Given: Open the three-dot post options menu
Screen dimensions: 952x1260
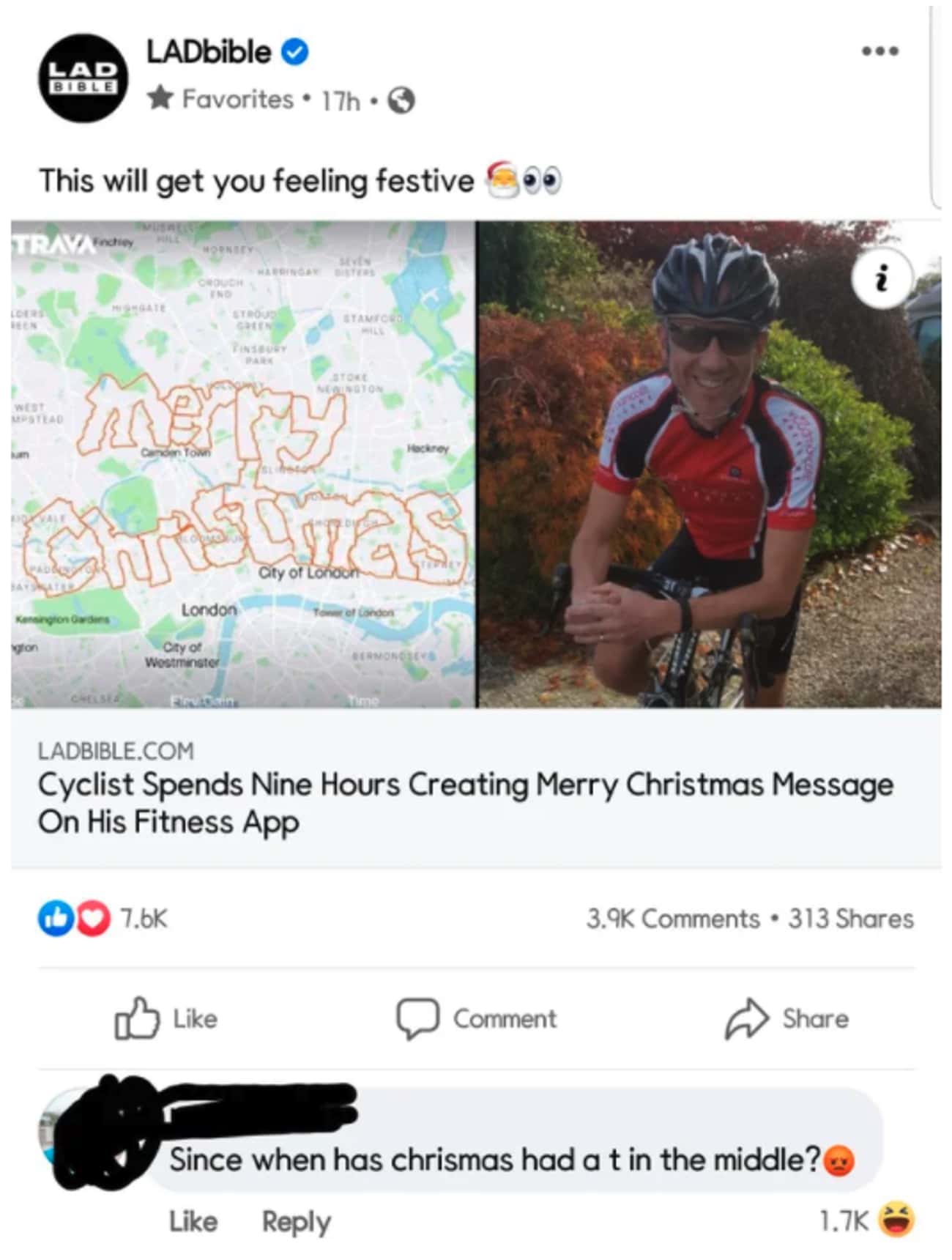Looking at the screenshot, I should pos(880,51).
